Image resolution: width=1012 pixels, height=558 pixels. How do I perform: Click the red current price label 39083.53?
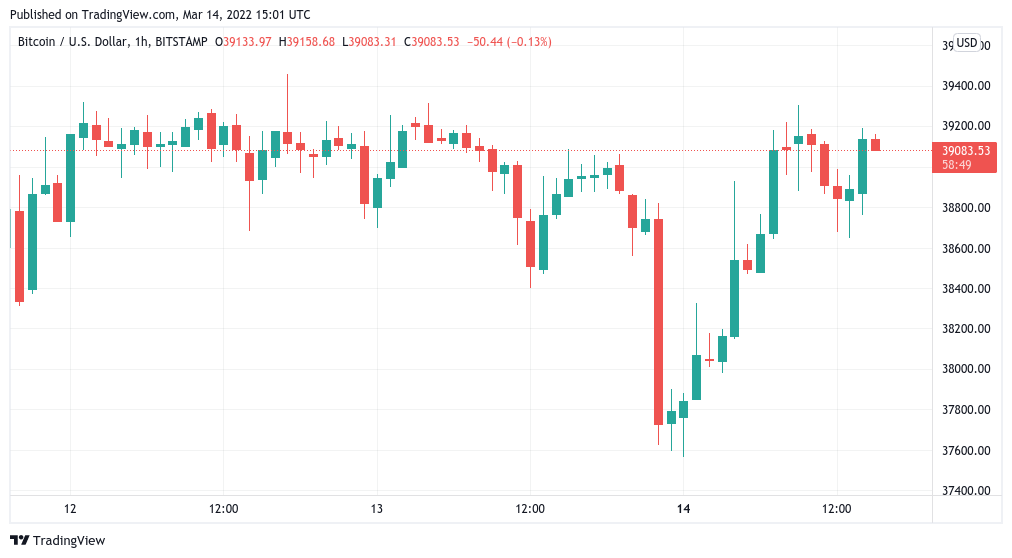tap(966, 151)
